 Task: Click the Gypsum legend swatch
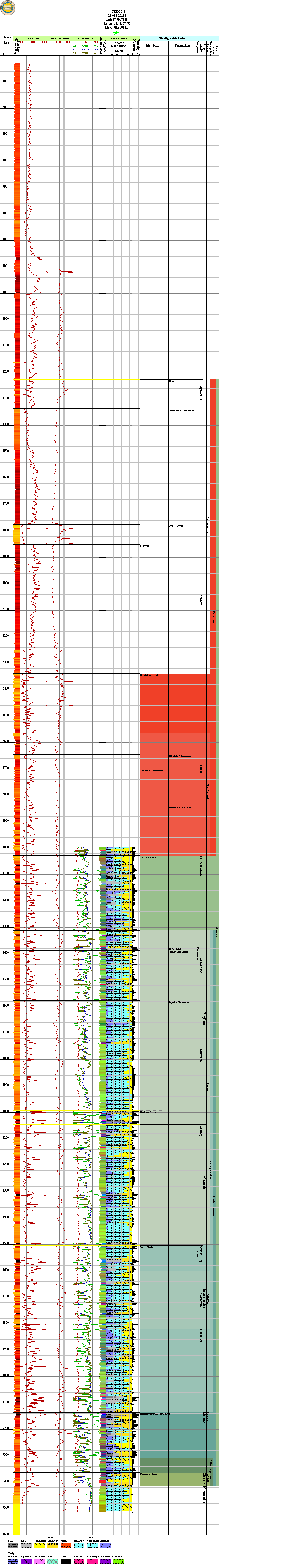click(x=26, y=1561)
